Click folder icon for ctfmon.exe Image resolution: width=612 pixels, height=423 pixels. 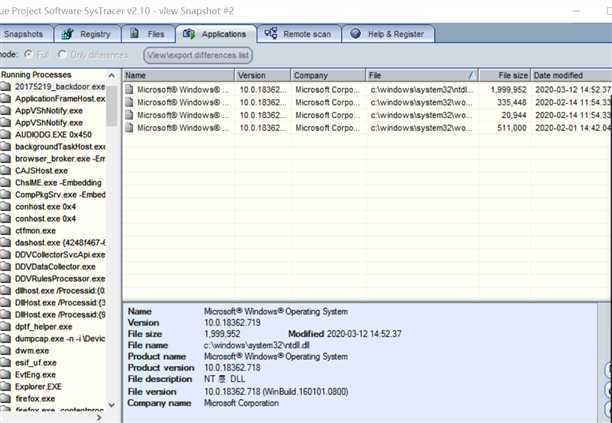click(x=5, y=231)
